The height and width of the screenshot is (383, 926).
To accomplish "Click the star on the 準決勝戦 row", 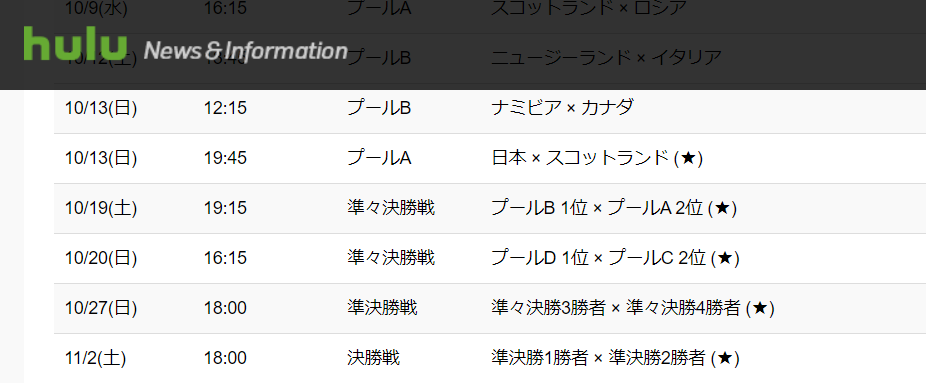I will [759, 308].
